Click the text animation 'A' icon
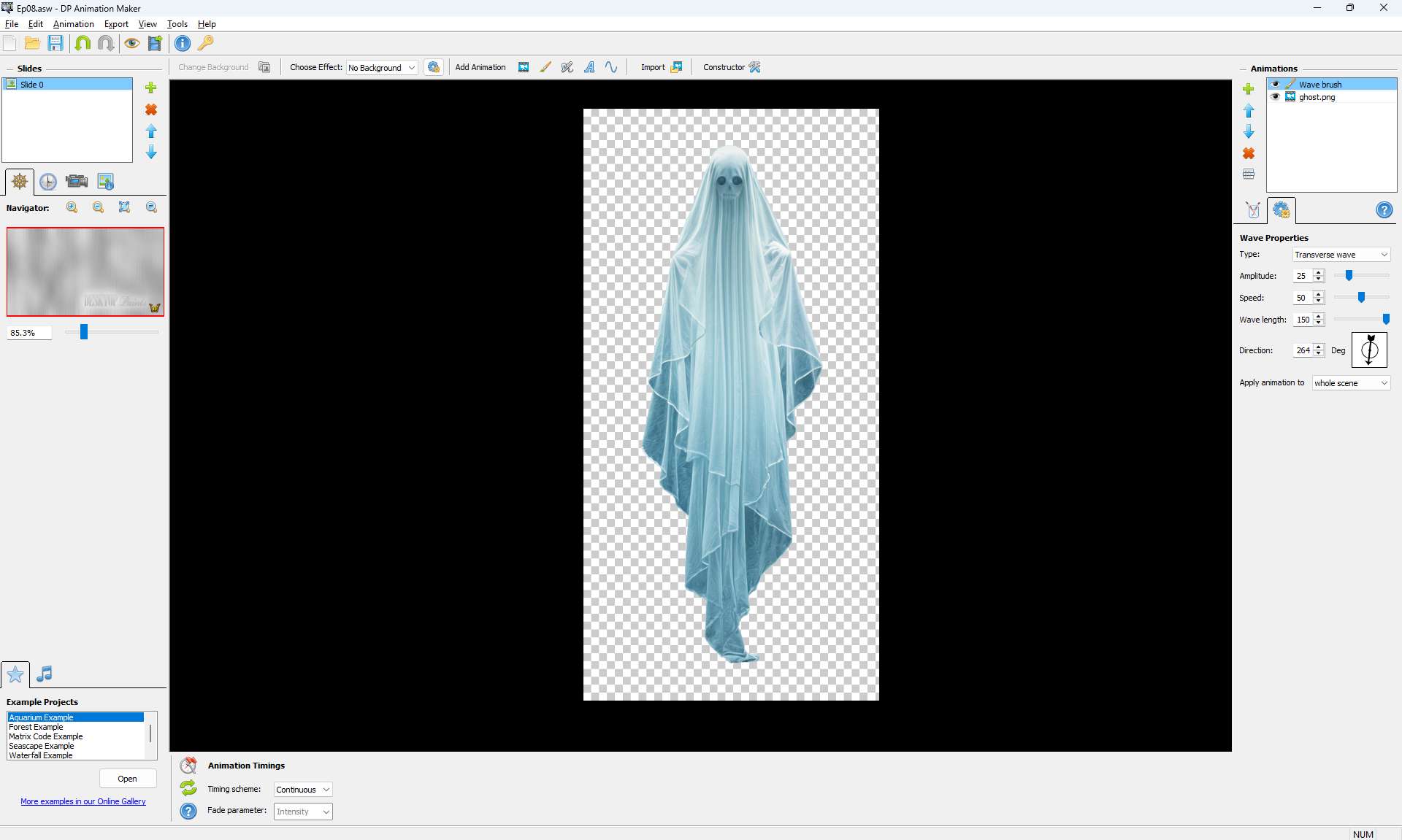Image resolution: width=1402 pixels, height=840 pixels. [589, 67]
